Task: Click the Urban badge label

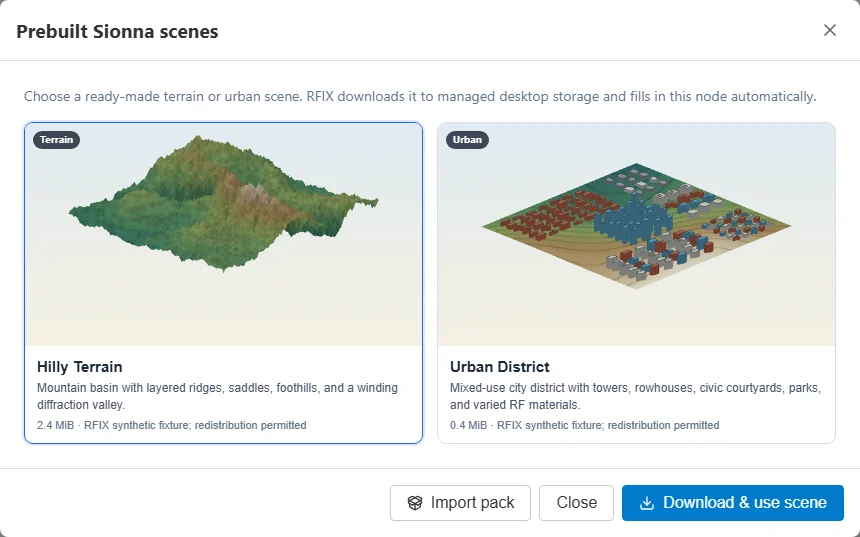Action: (x=467, y=140)
